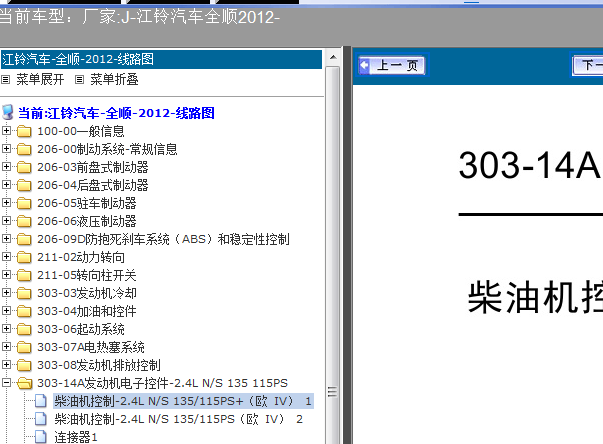Open 206-04后盘式制动器 tree item
Image resolution: width=603 pixels, height=444 pixels.
(93, 185)
